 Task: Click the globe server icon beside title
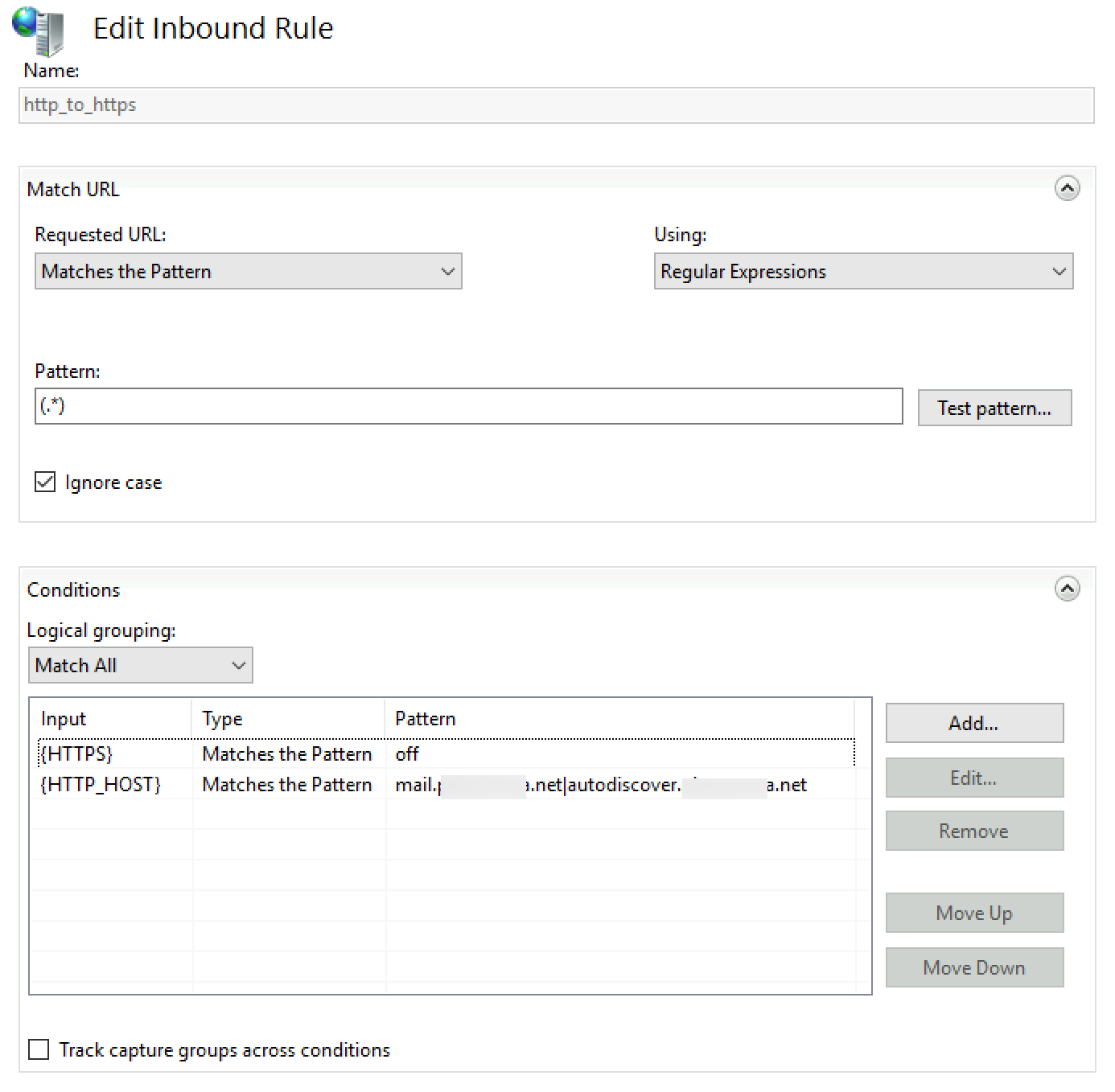pyautogui.click(x=38, y=31)
